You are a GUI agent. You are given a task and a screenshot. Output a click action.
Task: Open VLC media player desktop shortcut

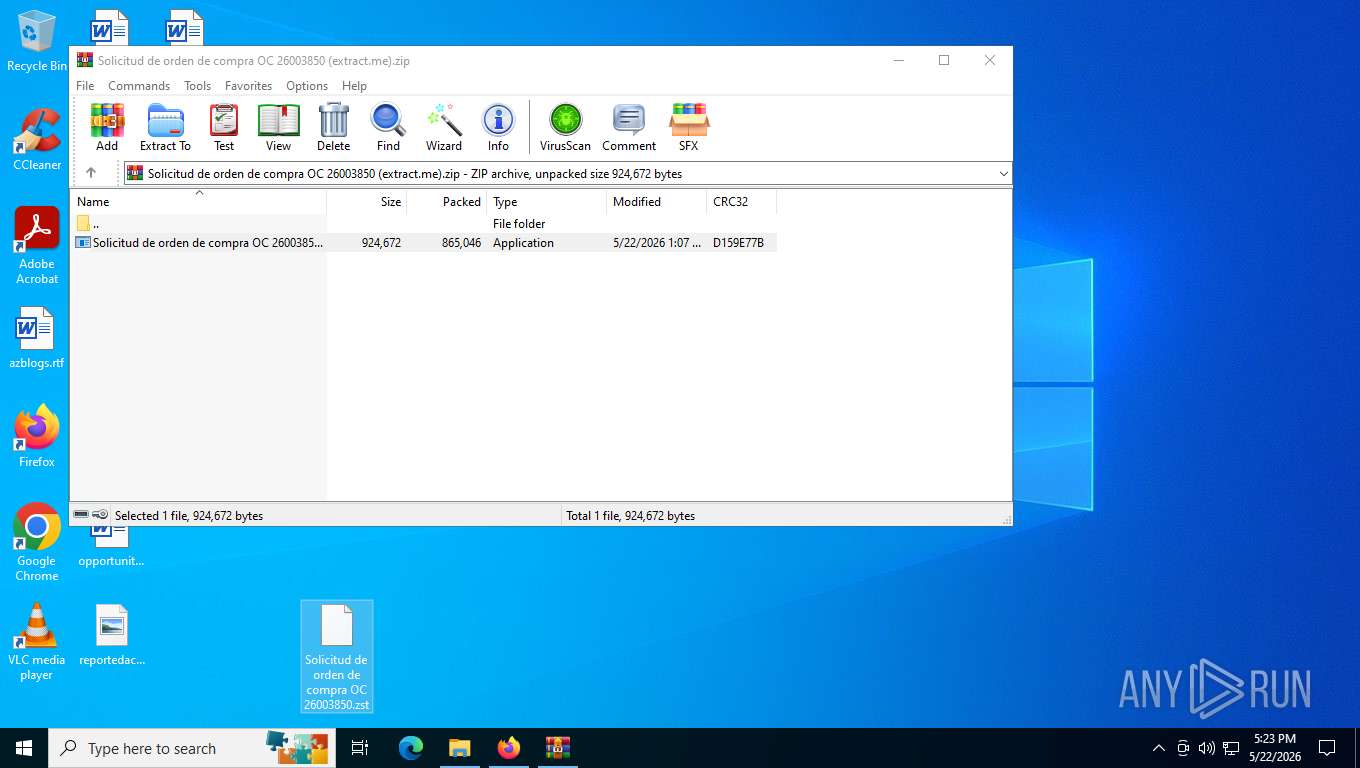pyautogui.click(x=37, y=641)
